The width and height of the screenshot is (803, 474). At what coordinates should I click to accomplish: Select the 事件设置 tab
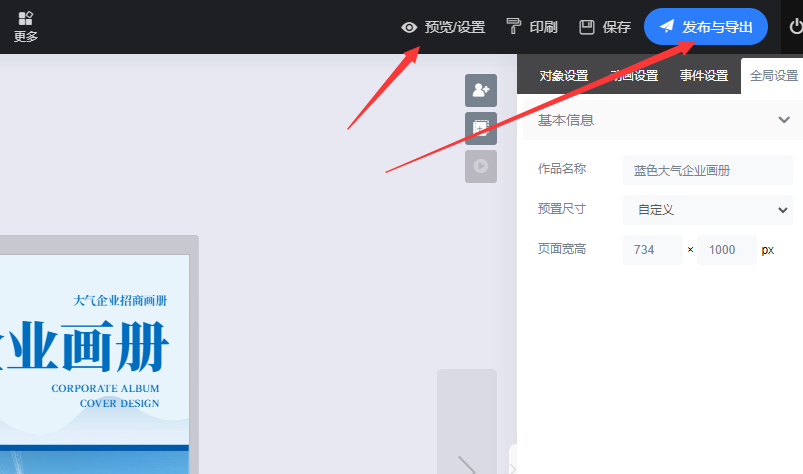click(704, 76)
